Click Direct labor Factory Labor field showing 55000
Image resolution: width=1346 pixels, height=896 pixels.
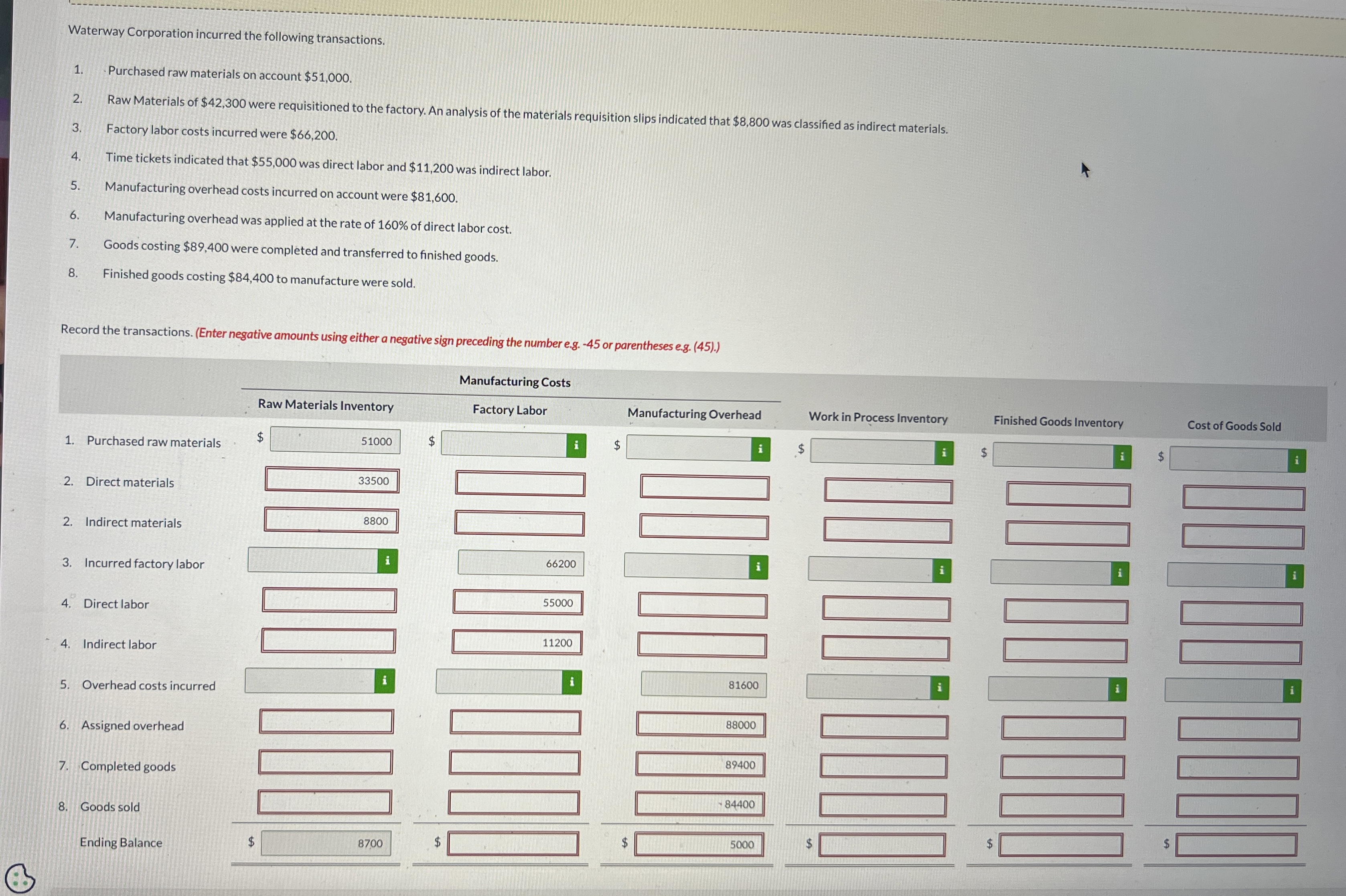518,602
